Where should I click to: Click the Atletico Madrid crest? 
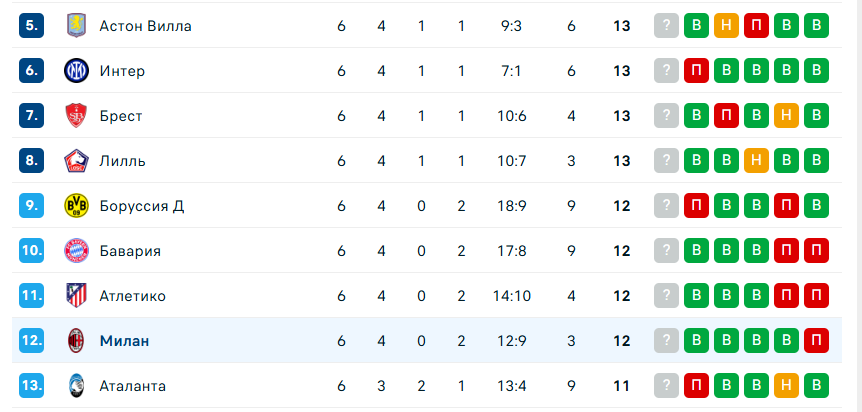(75, 296)
